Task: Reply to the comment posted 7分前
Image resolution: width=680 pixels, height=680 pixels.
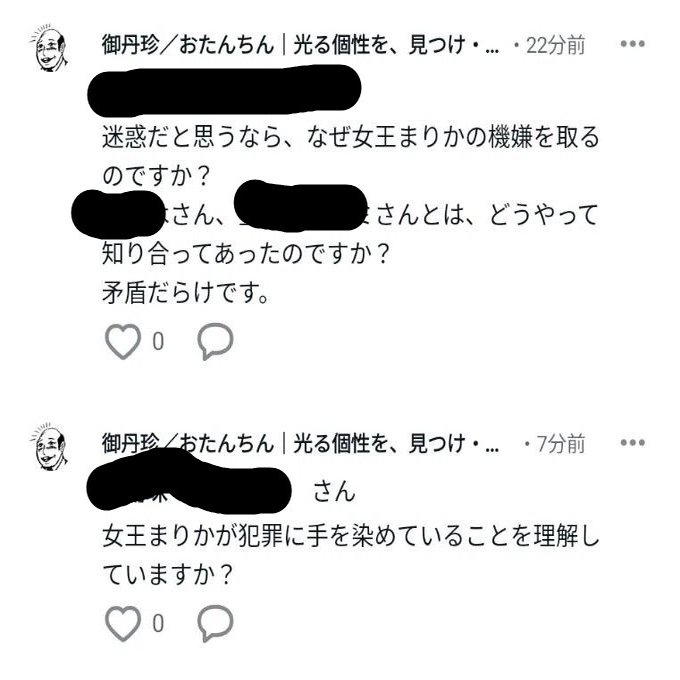Action: click(x=216, y=623)
